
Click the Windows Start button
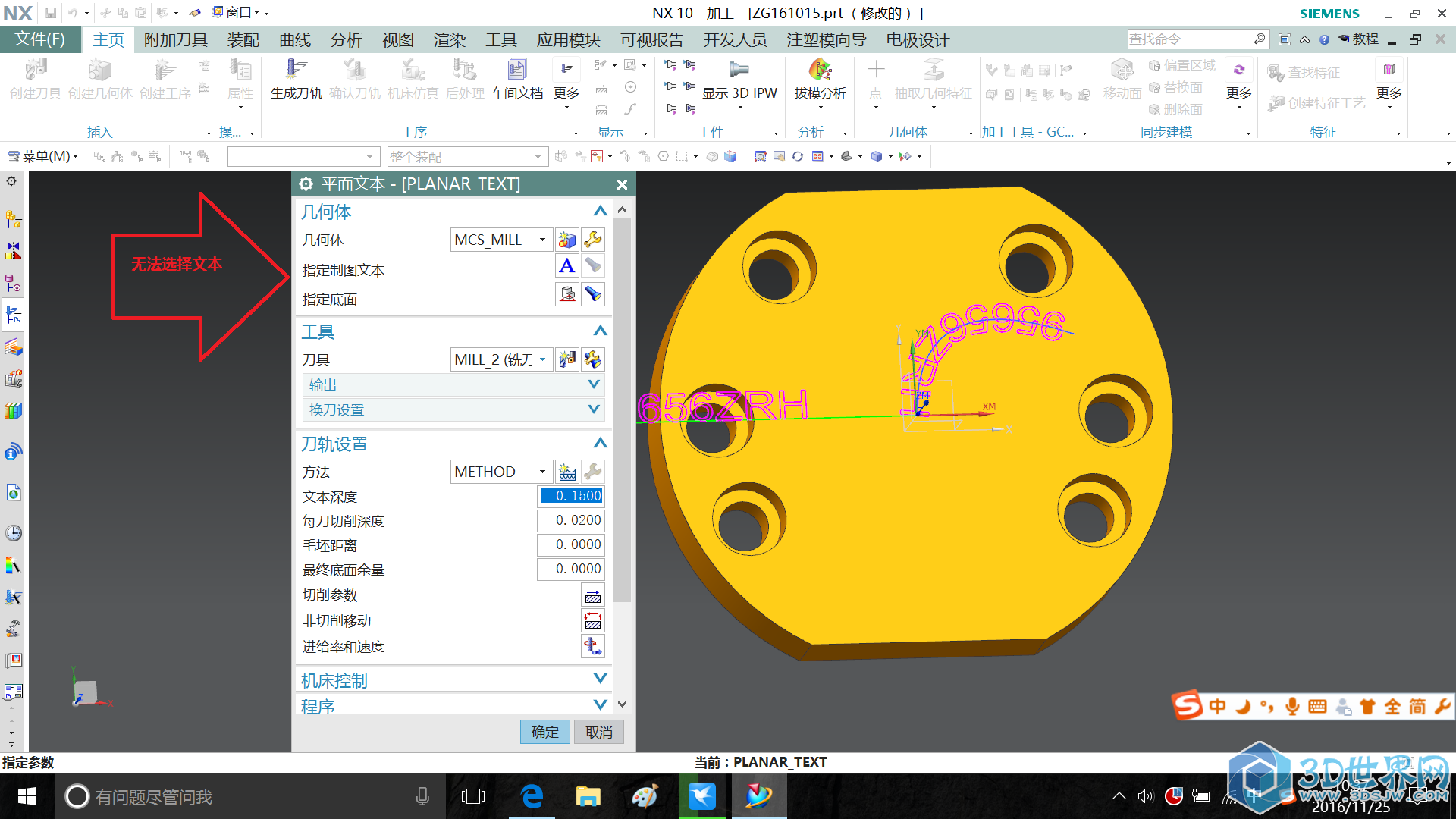tap(27, 796)
